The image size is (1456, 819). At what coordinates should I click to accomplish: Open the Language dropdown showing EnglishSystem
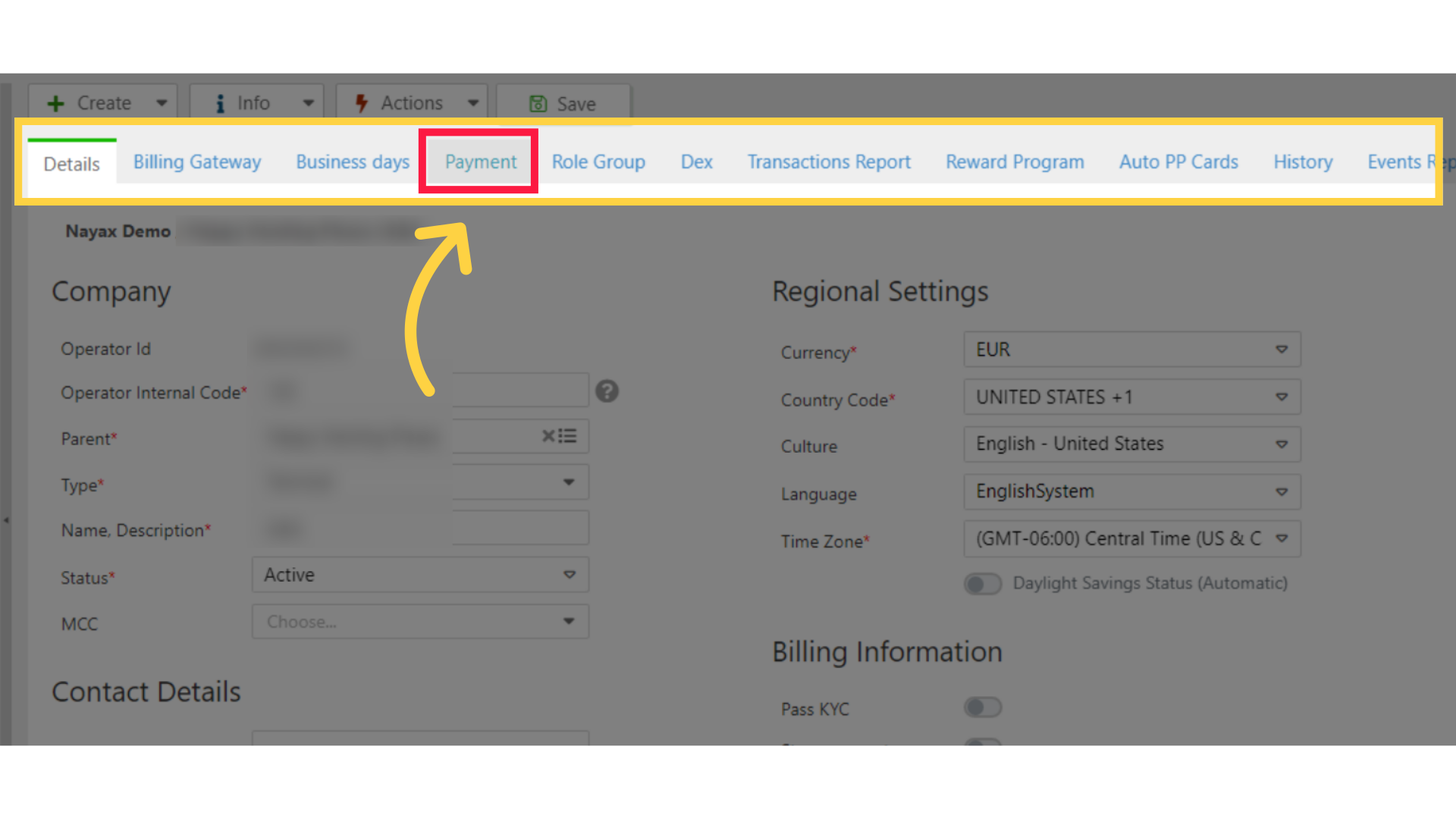[1132, 491]
